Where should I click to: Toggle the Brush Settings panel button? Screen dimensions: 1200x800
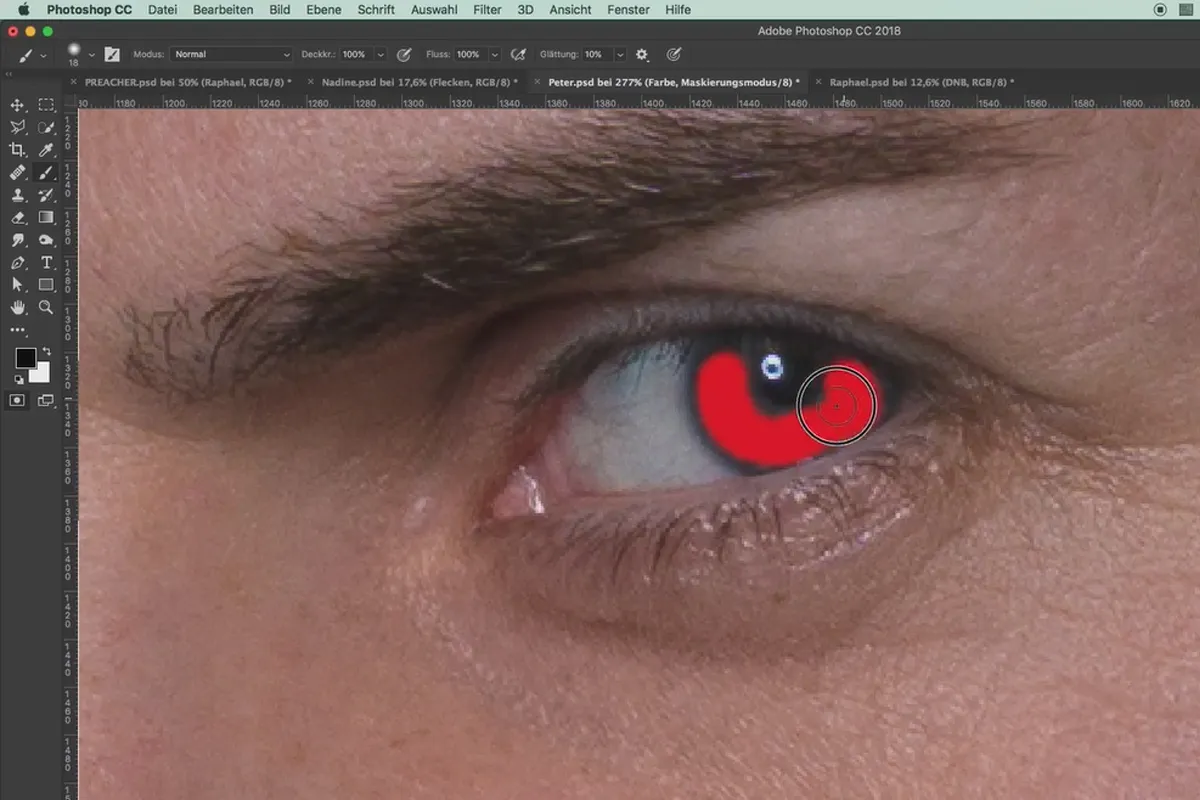[112, 54]
